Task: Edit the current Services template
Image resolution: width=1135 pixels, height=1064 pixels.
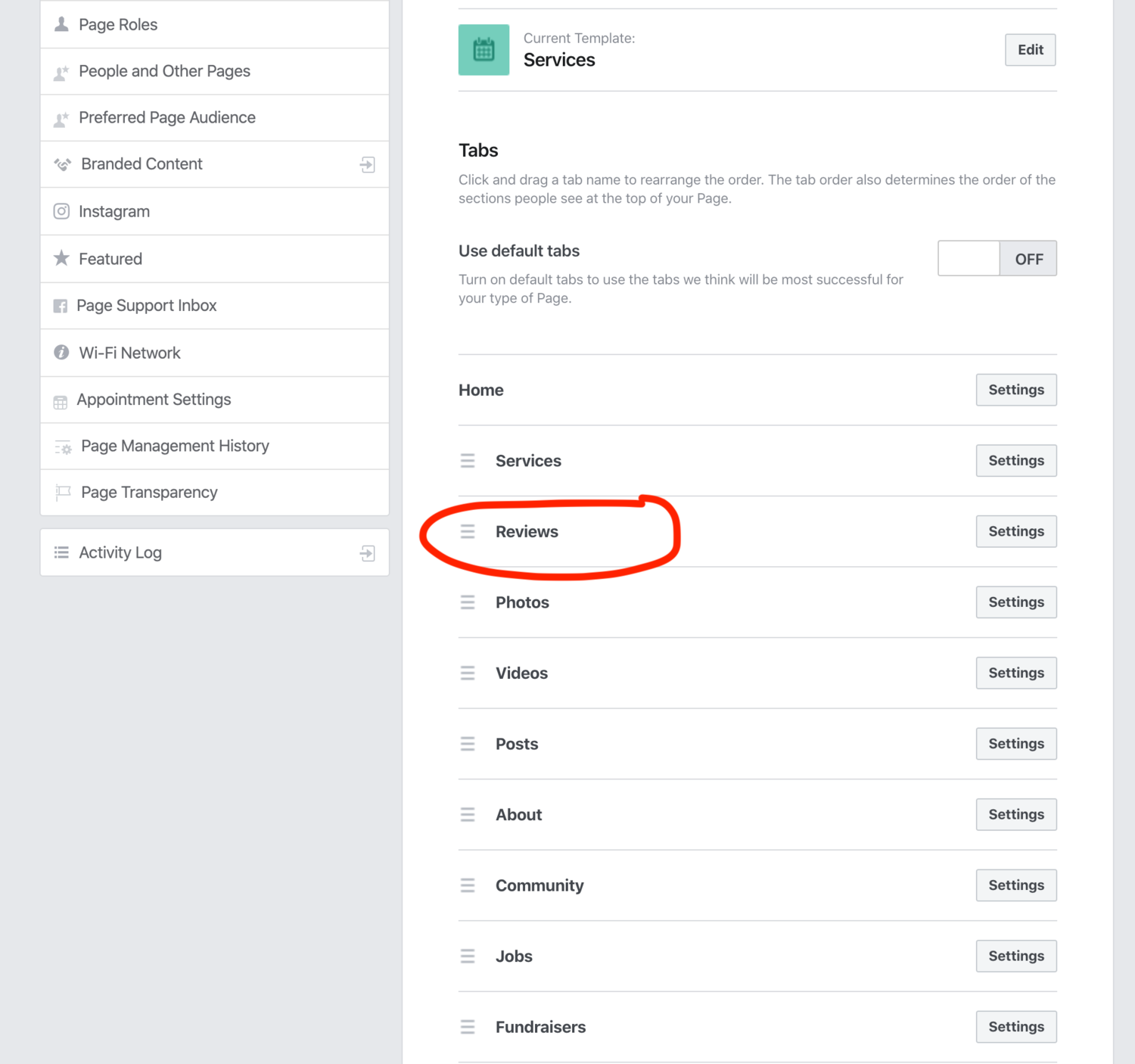Action: 1030,50
